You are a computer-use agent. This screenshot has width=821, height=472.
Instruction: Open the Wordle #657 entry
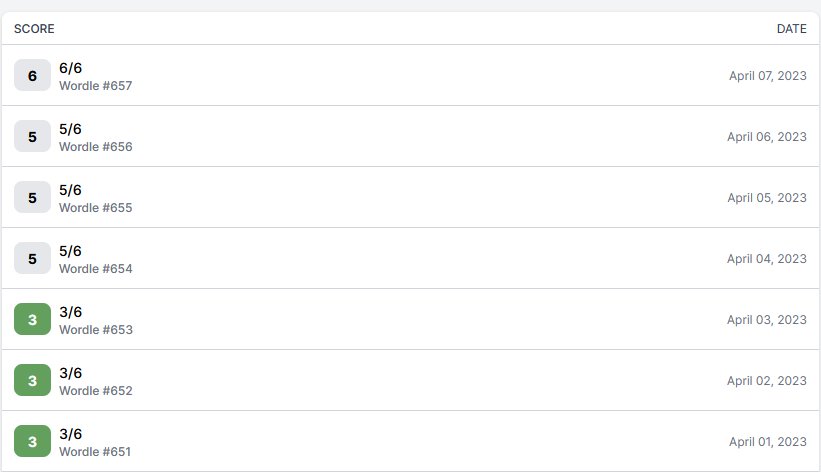410,75
